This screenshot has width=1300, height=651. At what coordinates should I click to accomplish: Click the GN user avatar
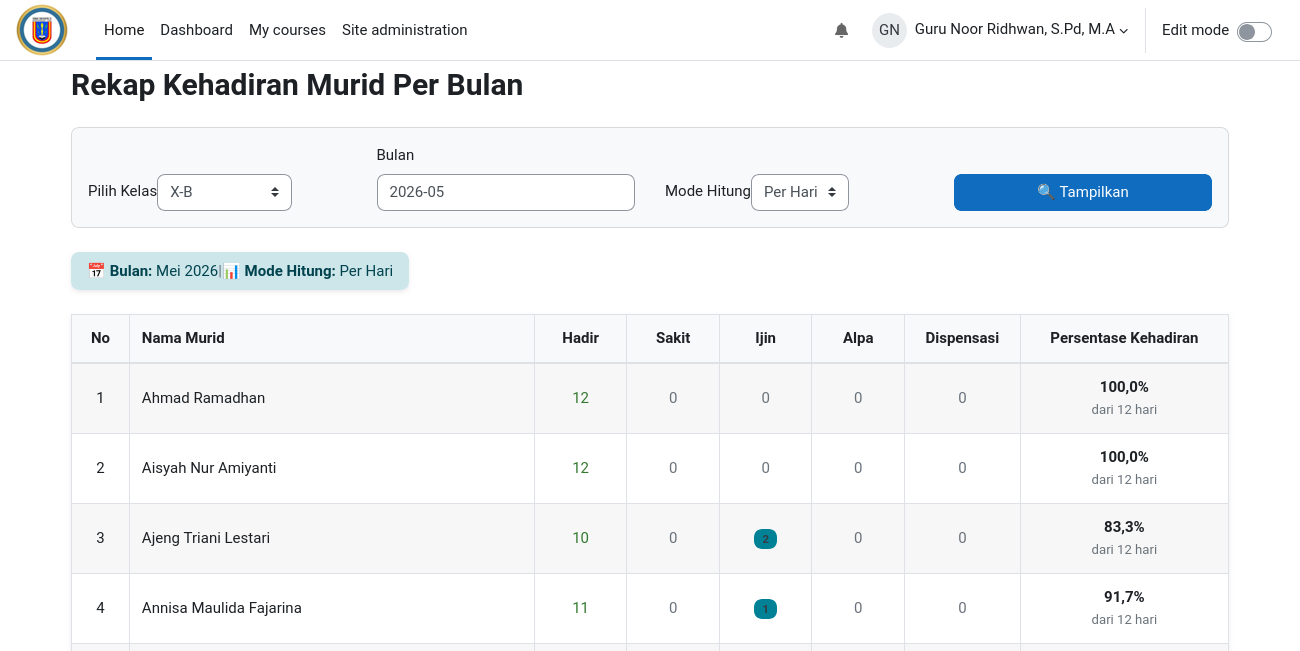click(889, 30)
